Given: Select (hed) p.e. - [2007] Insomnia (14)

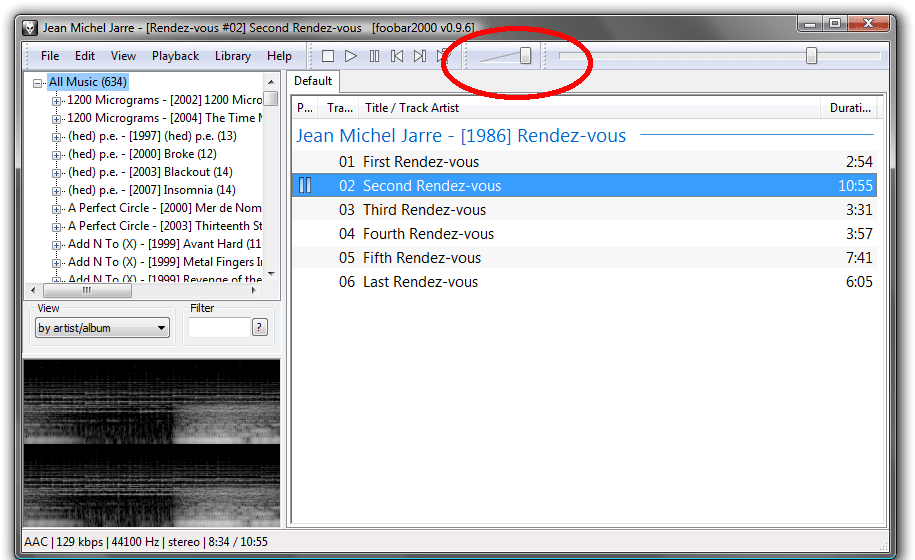Looking at the screenshot, I should coord(152,190).
